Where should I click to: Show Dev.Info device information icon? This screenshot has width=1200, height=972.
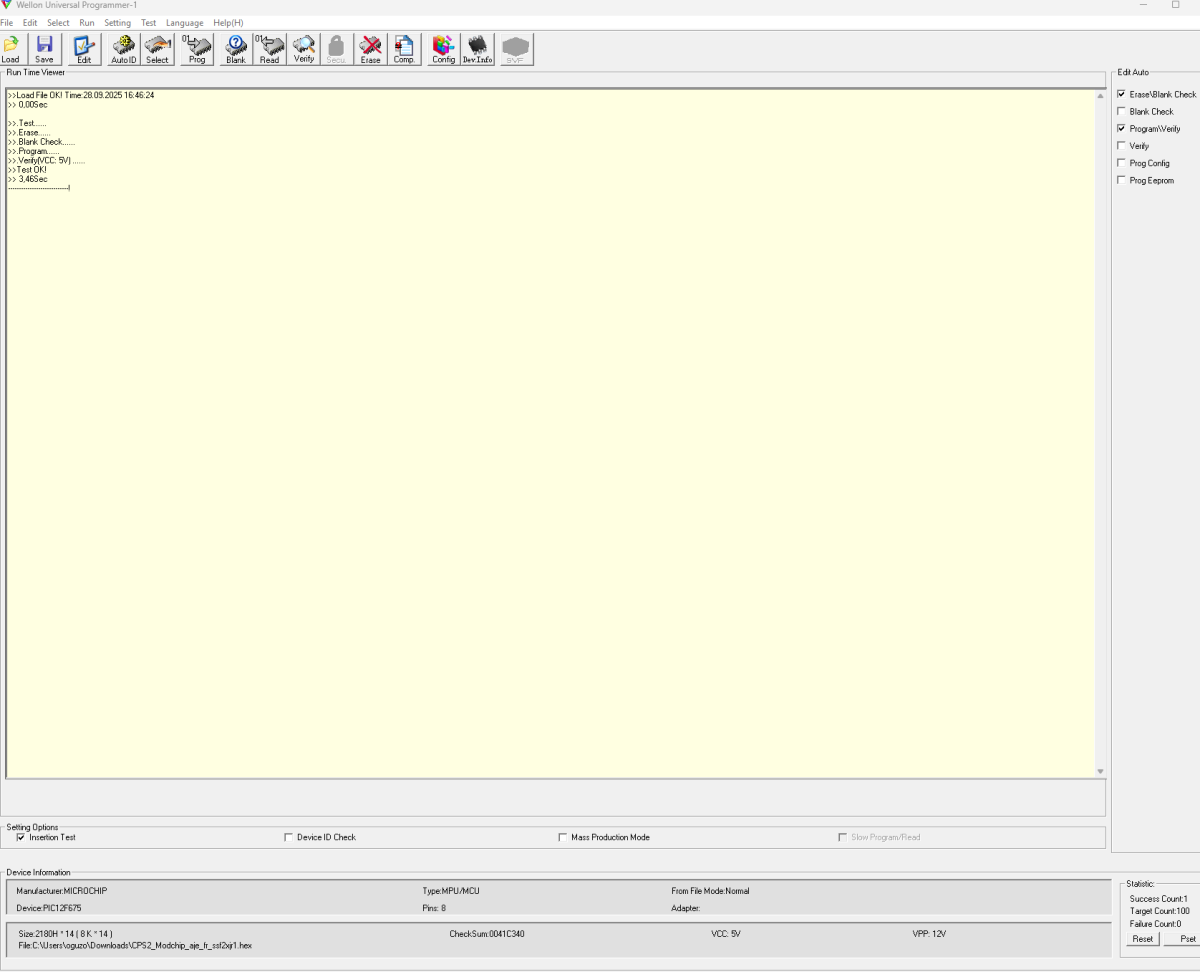(x=477, y=49)
